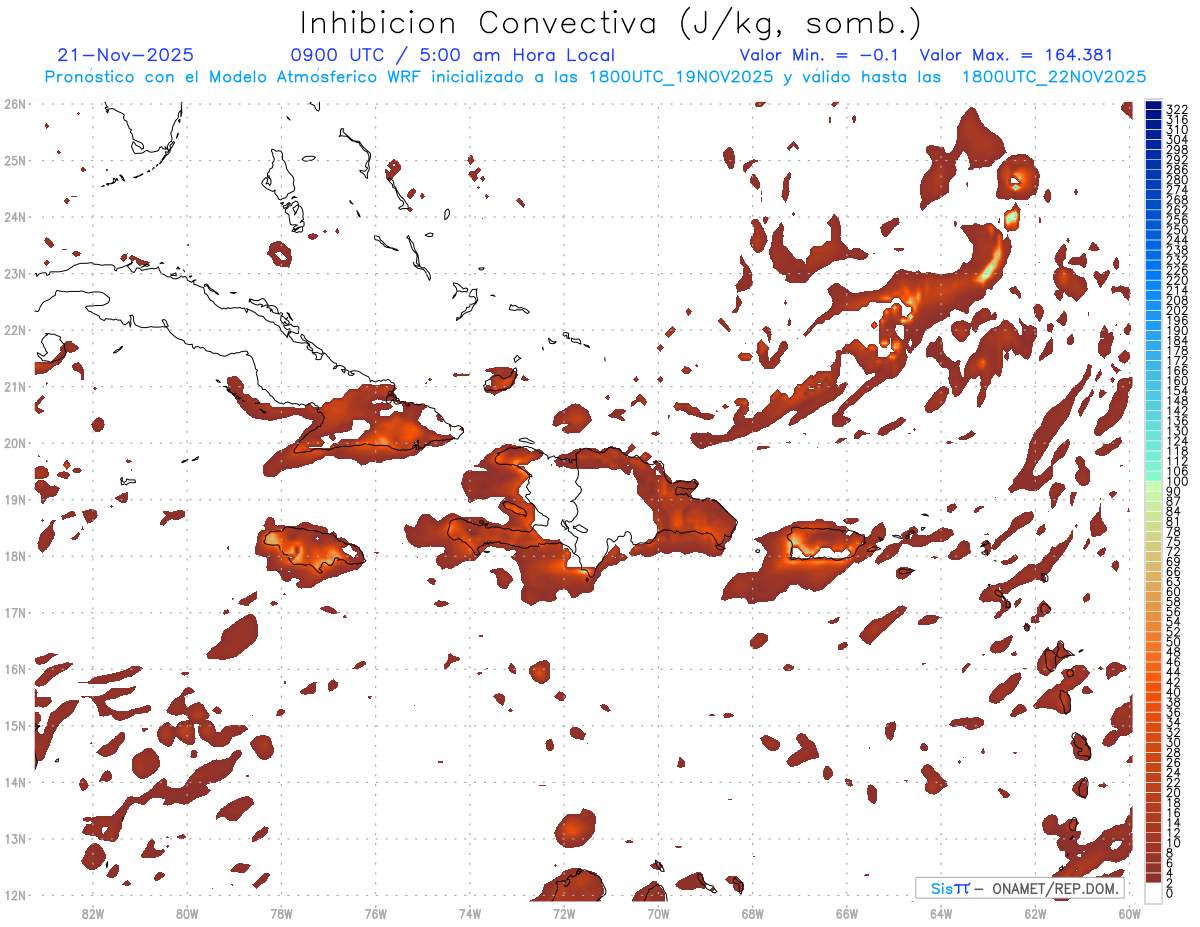This screenshot has width=1200, height=927.
Task: Click the '68W' longitude label
Action: (752, 913)
